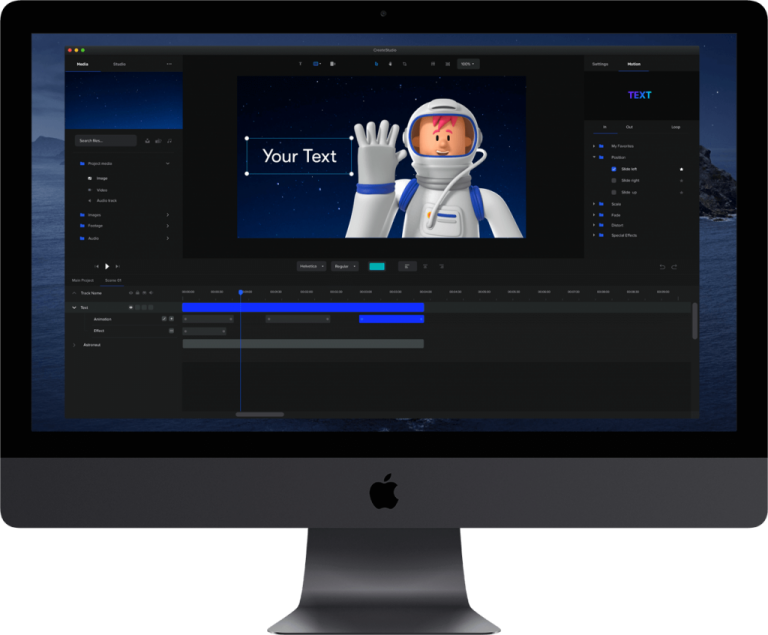Click the redo arrow icon
This screenshot has width=768, height=635.
pyautogui.click(x=674, y=267)
